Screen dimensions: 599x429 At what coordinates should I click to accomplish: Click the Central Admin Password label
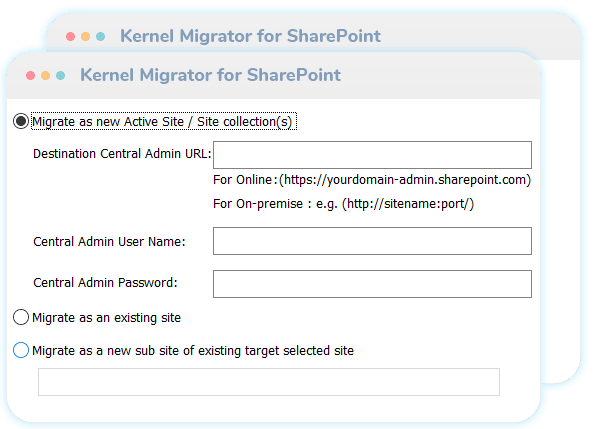[x=105, y=282]
